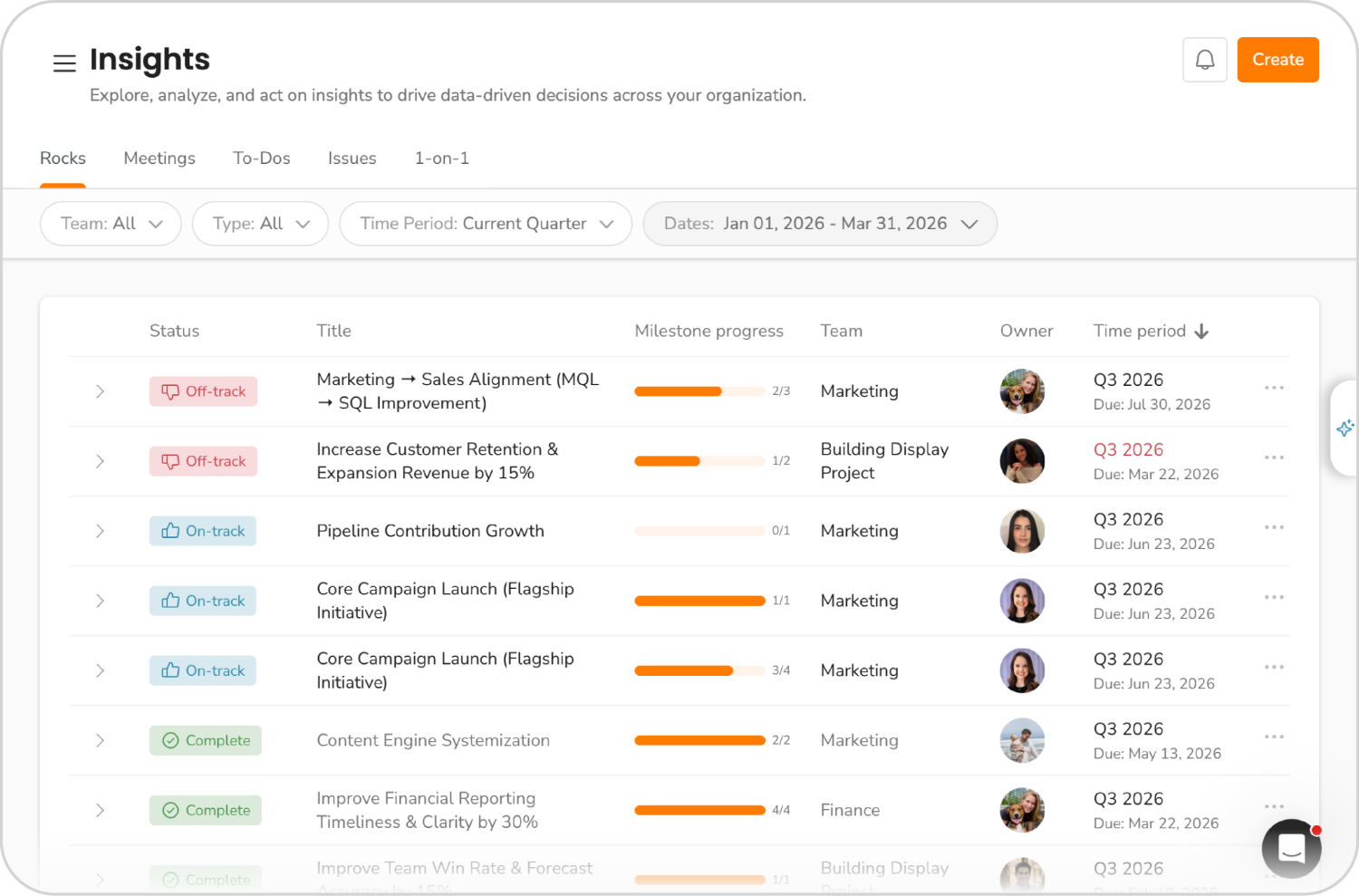1359x896 pixels.
Task: Open ellipsis menu for Increase Customer Retention rock
Action: pos(1274,458)
